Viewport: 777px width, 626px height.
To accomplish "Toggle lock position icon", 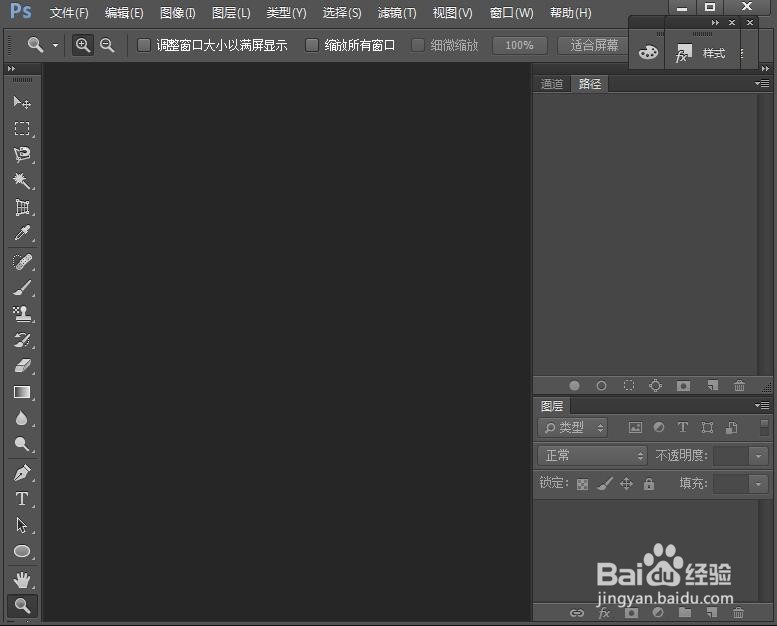I will pyautogui.click(x=626, y=483).
